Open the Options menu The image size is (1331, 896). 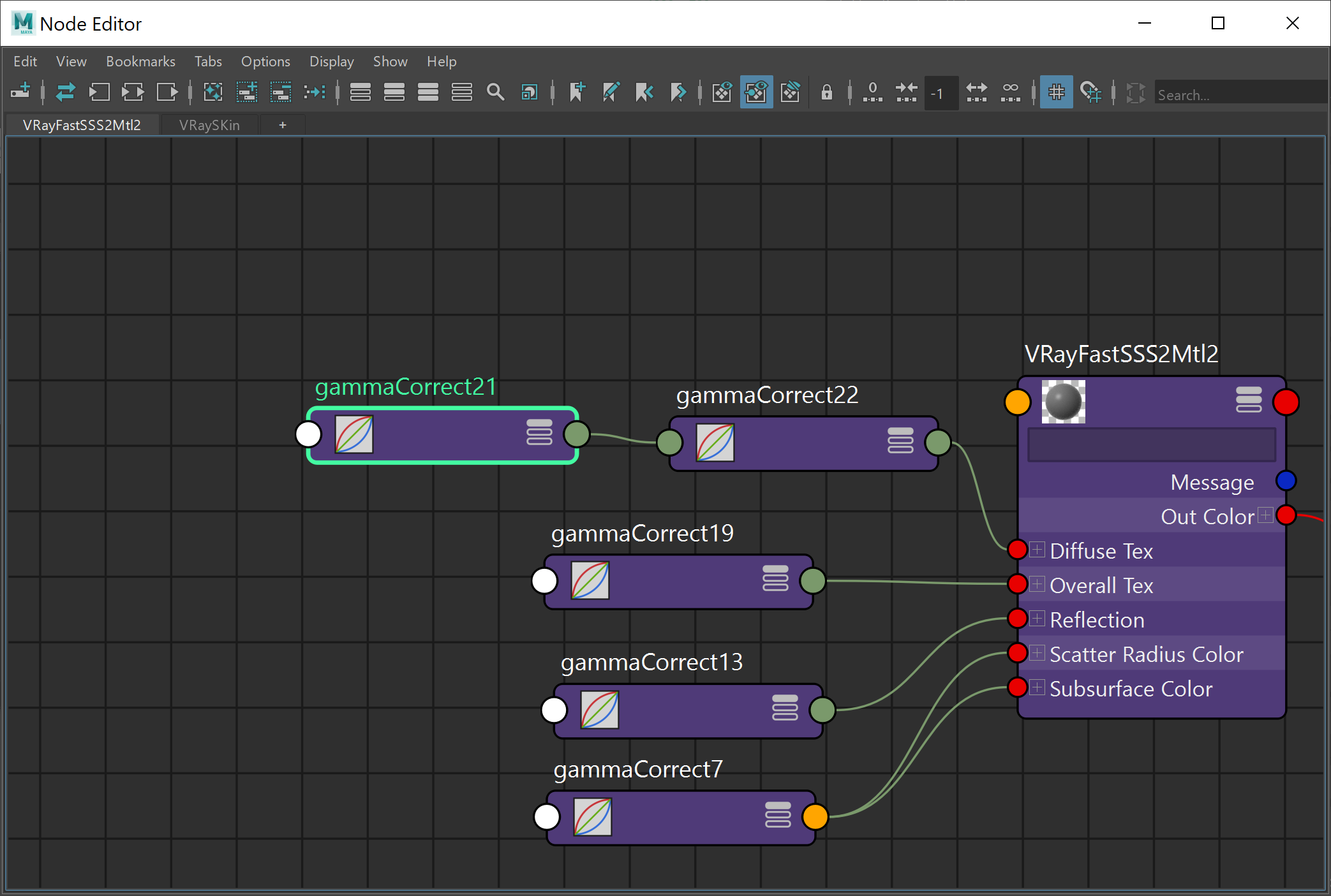pyautogui.click(x=265, y=61)
